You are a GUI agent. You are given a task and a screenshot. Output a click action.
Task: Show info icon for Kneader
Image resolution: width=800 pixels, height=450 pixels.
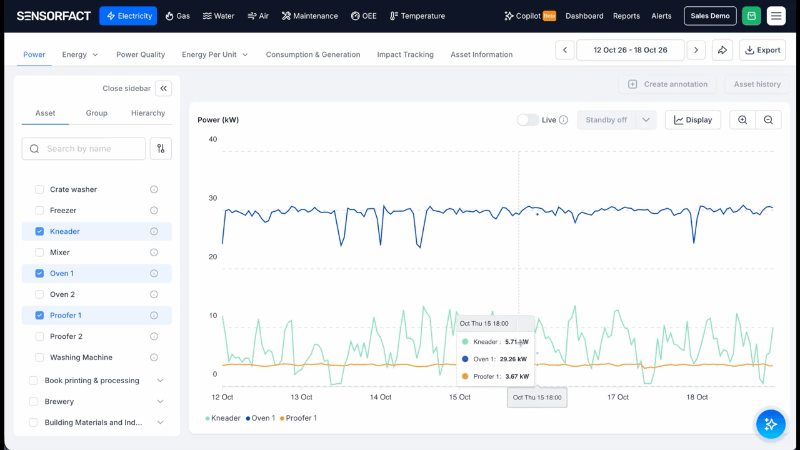pyautogui.click(x=154, y=231)
